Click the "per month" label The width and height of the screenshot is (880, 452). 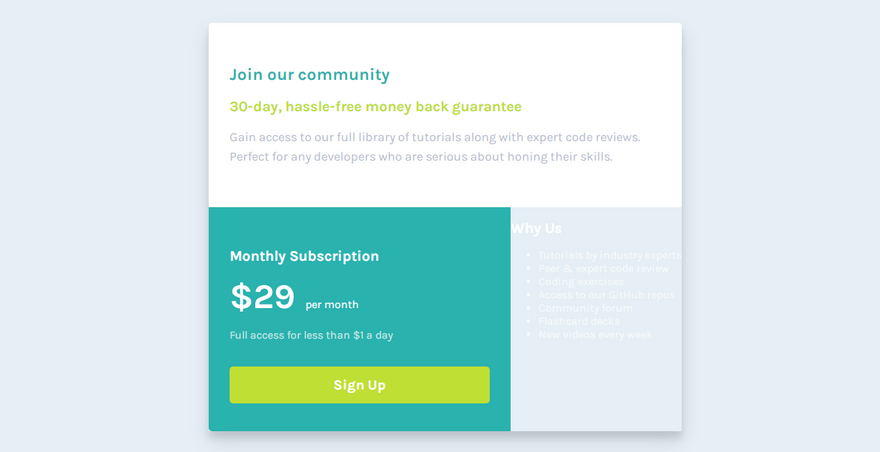tap(332, 304)
